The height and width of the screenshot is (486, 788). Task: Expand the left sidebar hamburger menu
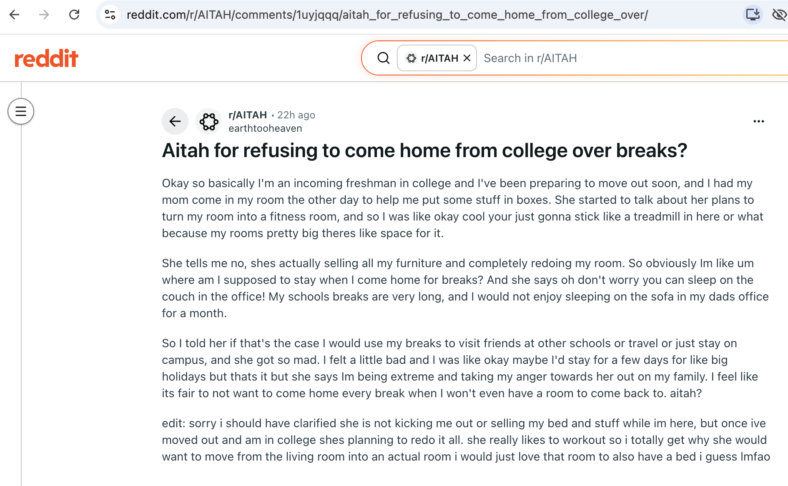click(x=21, y=111)
